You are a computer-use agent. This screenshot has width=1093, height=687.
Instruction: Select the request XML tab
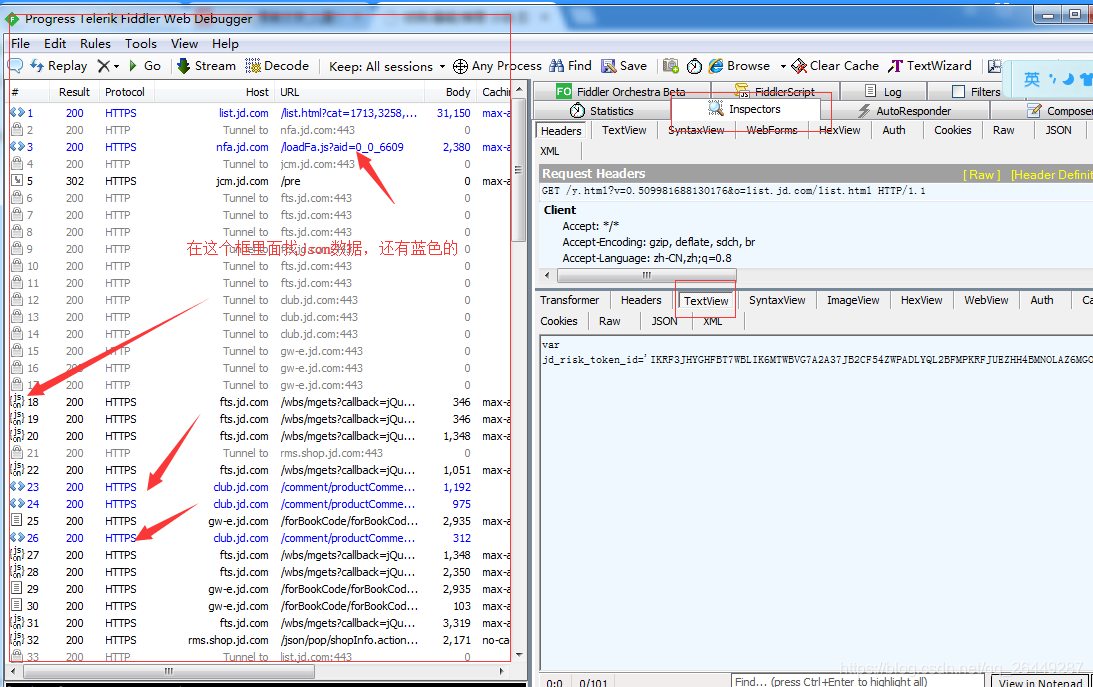pyautogui.click(x=549, y=151)
